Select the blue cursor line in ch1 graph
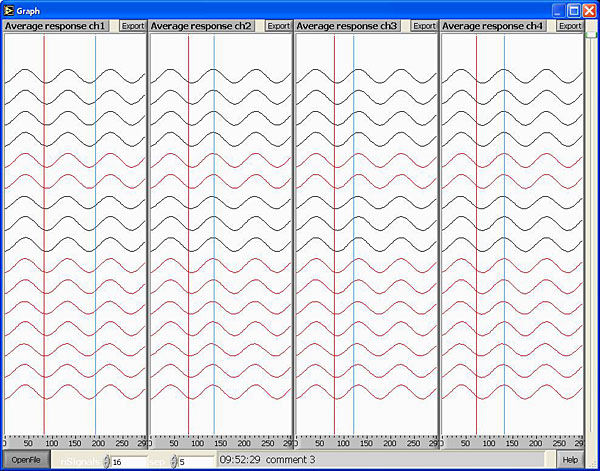The height and width of the screenshot is (471, 600). [95, 235]
